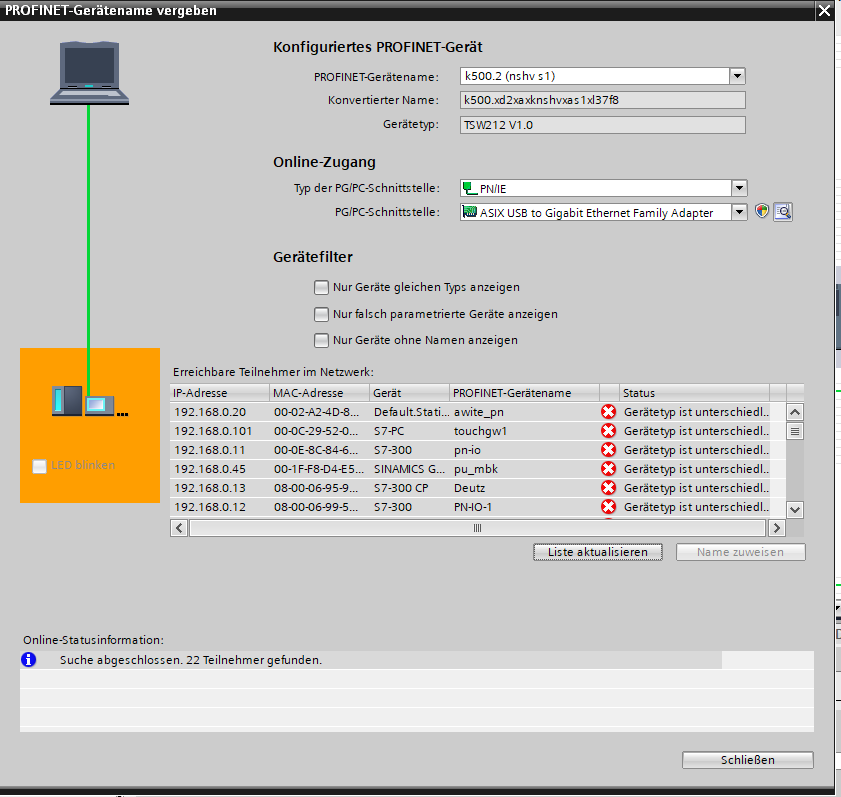Click the red error icon for awite_pn
This screenshot has height=797, width=841.
point(608,412)
